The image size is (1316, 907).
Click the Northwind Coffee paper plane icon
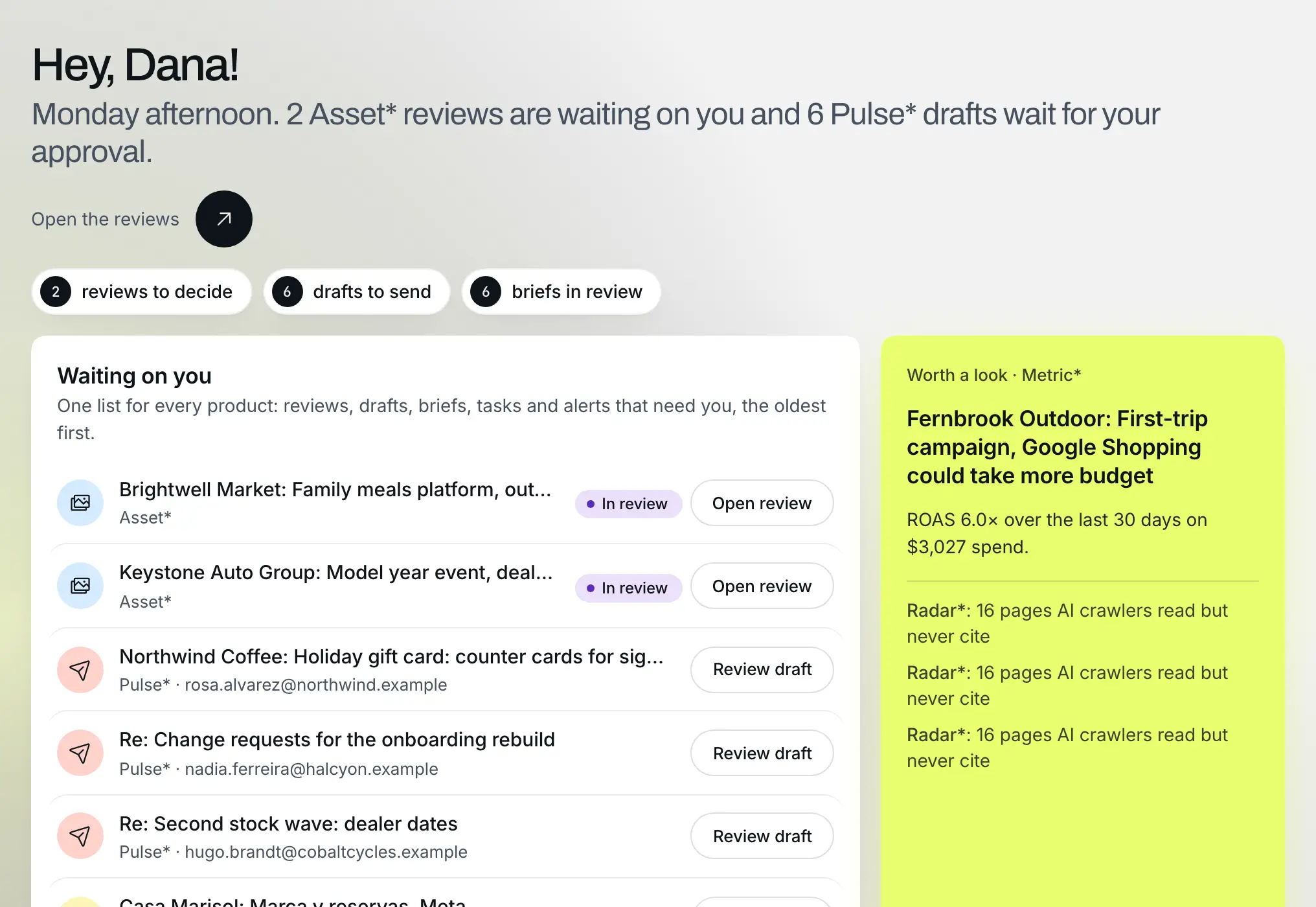click(x=80, y=670)
